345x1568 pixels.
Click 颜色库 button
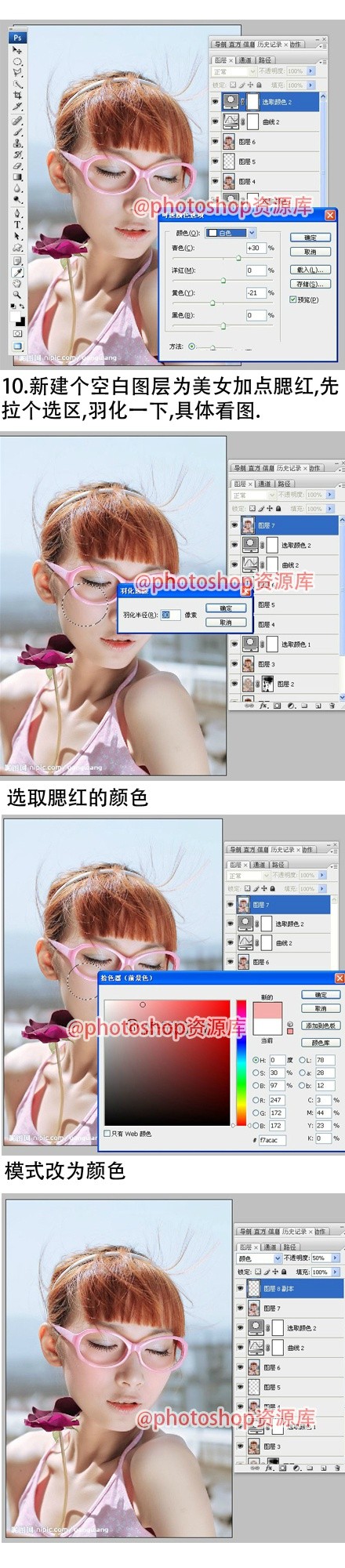click(321, 1042)
